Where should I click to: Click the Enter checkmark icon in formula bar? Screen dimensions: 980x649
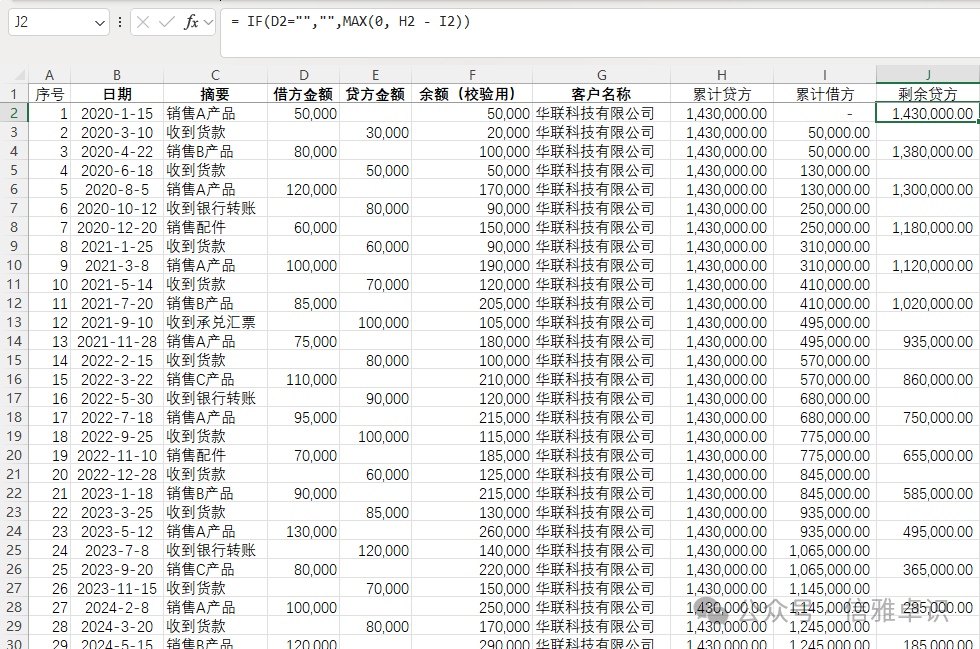(166, 23)
